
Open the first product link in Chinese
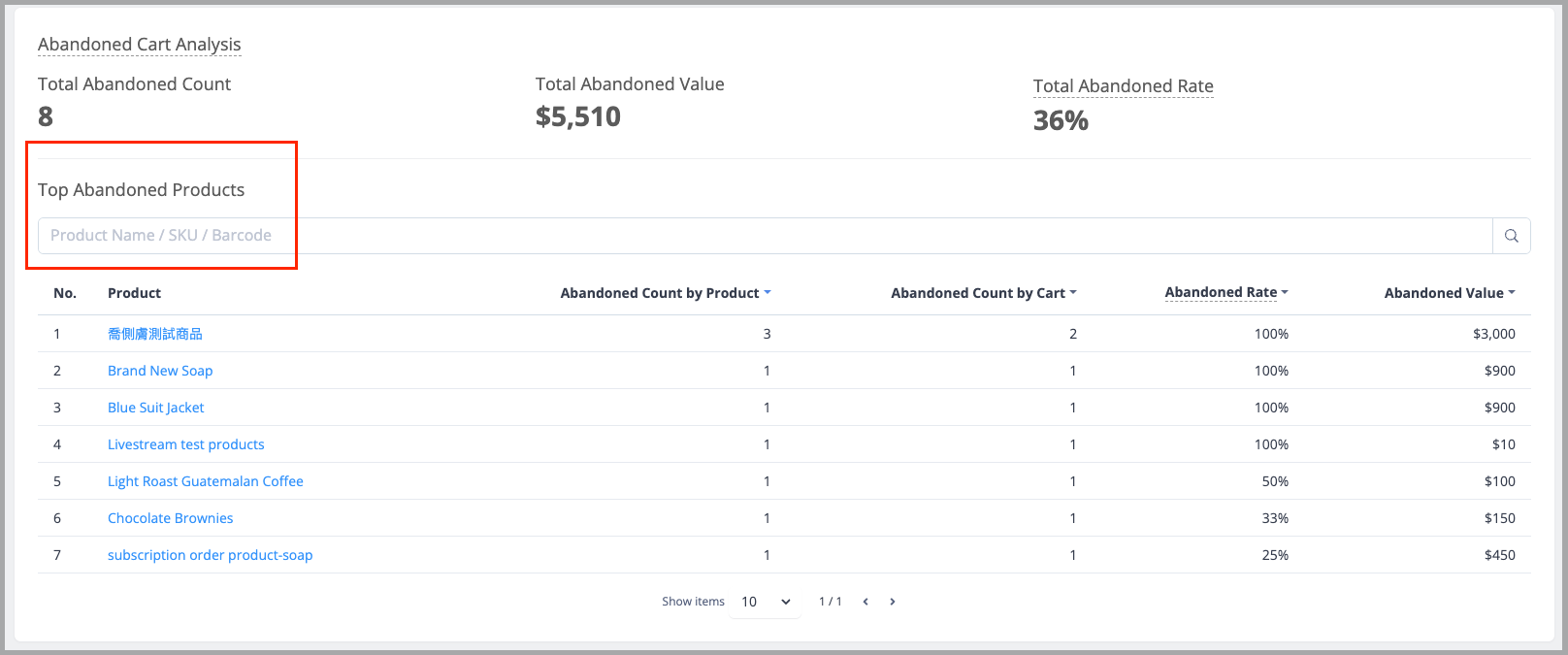[x=155, y=334]
